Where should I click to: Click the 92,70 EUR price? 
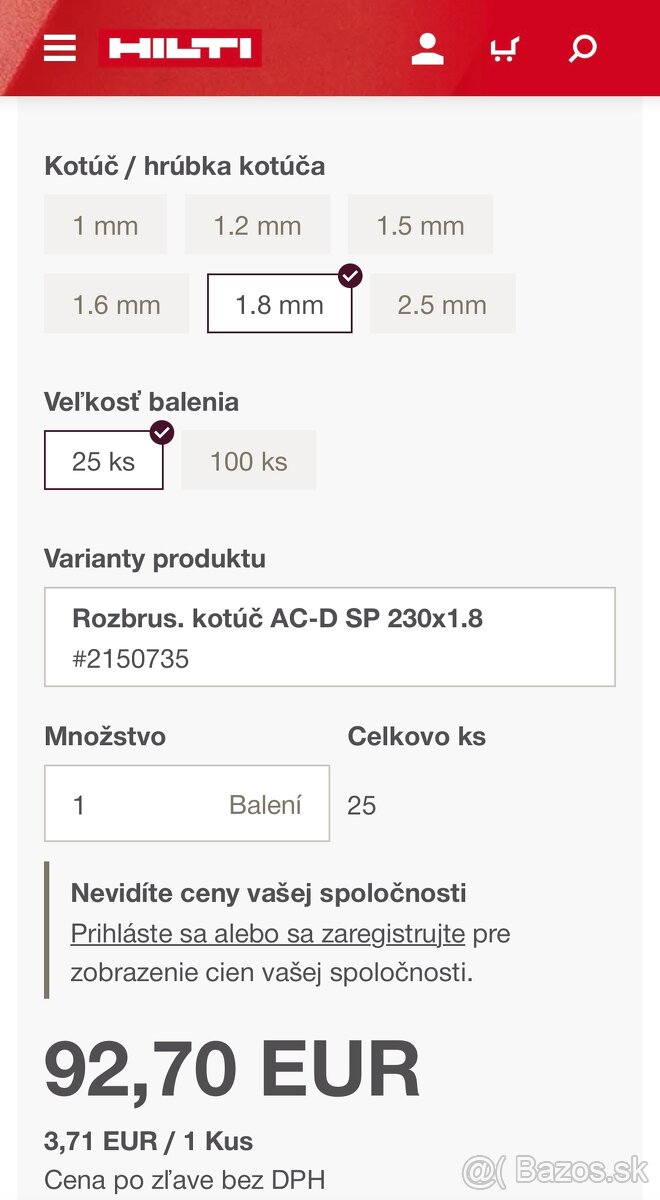[x=232, y=1070]
